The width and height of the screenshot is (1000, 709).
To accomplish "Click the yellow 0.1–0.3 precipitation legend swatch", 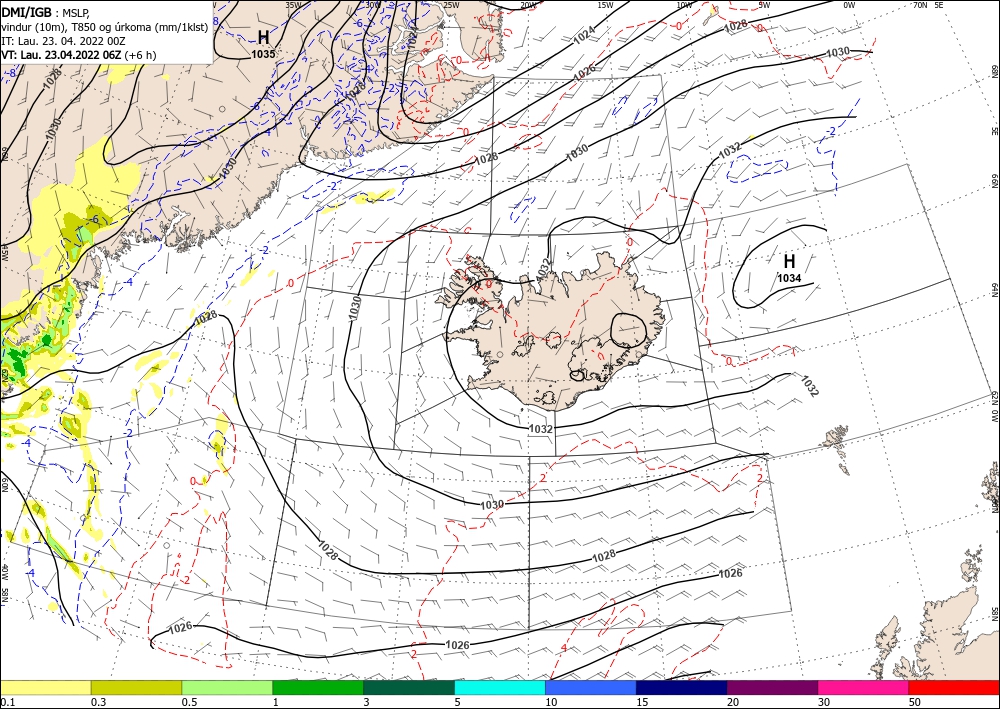I will [x=45, y=687].
